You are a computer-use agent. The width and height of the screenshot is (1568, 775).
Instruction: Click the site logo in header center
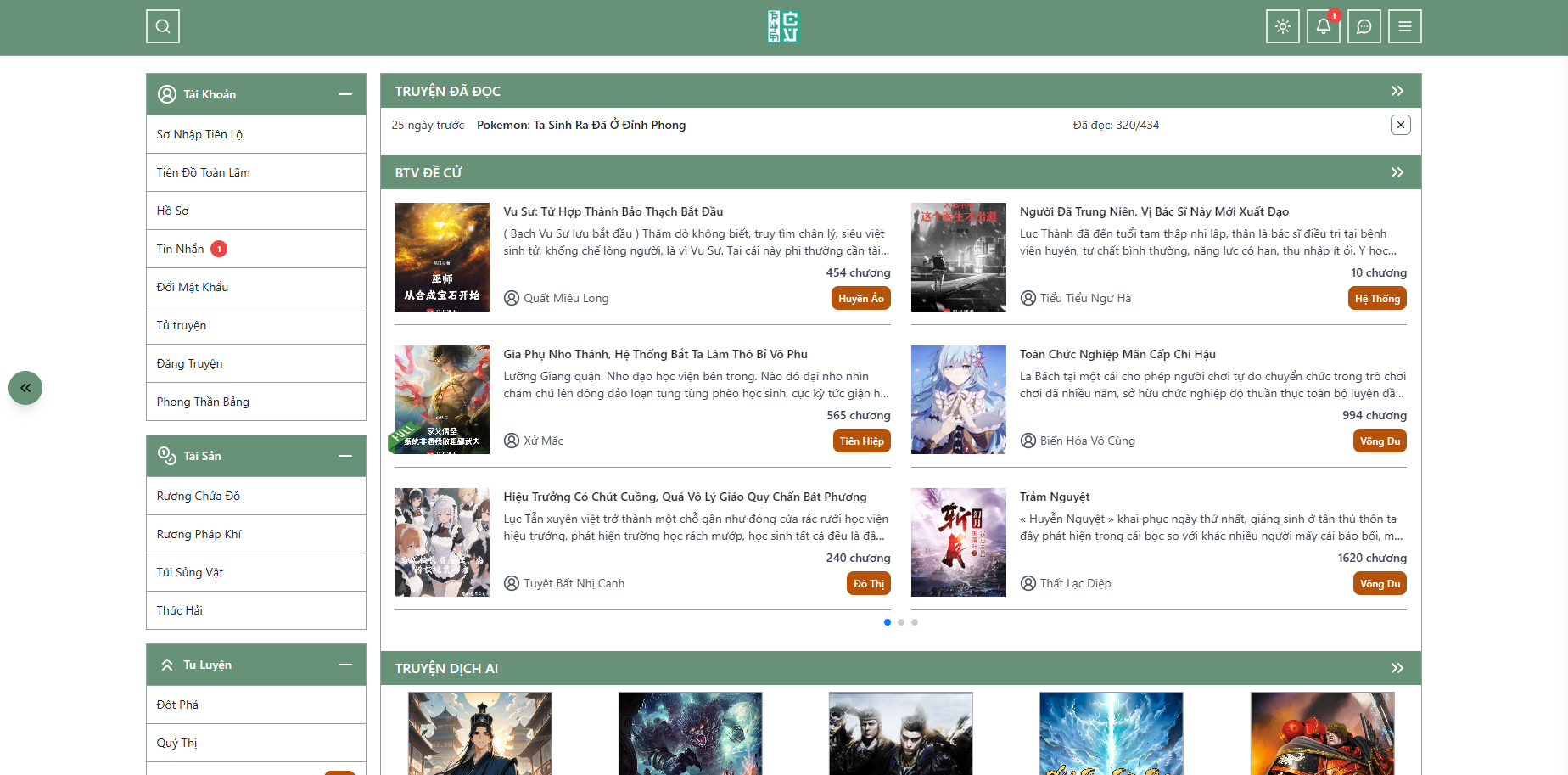783,26
